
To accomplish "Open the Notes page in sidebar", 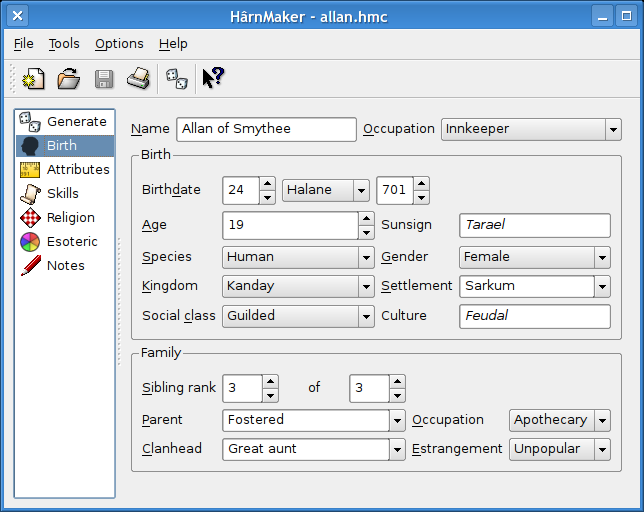I will click(65, 266).
